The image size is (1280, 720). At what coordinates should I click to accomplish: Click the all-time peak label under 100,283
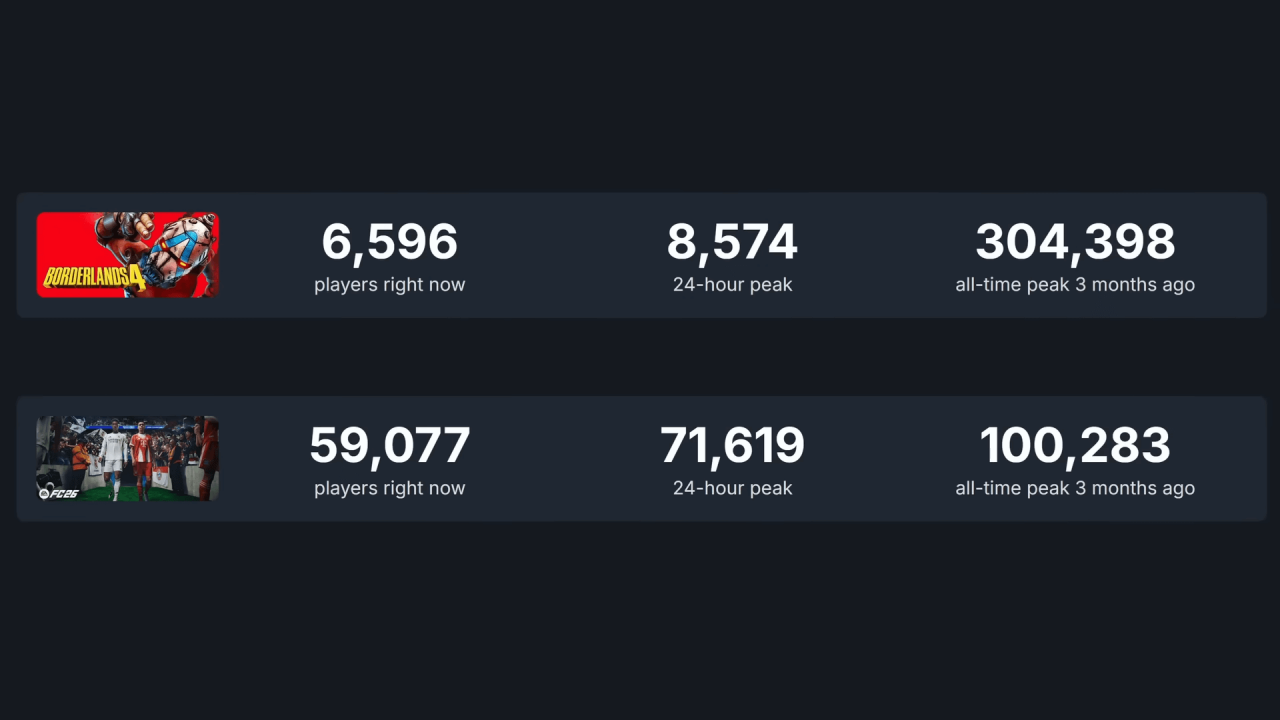tap(1075, 489)
